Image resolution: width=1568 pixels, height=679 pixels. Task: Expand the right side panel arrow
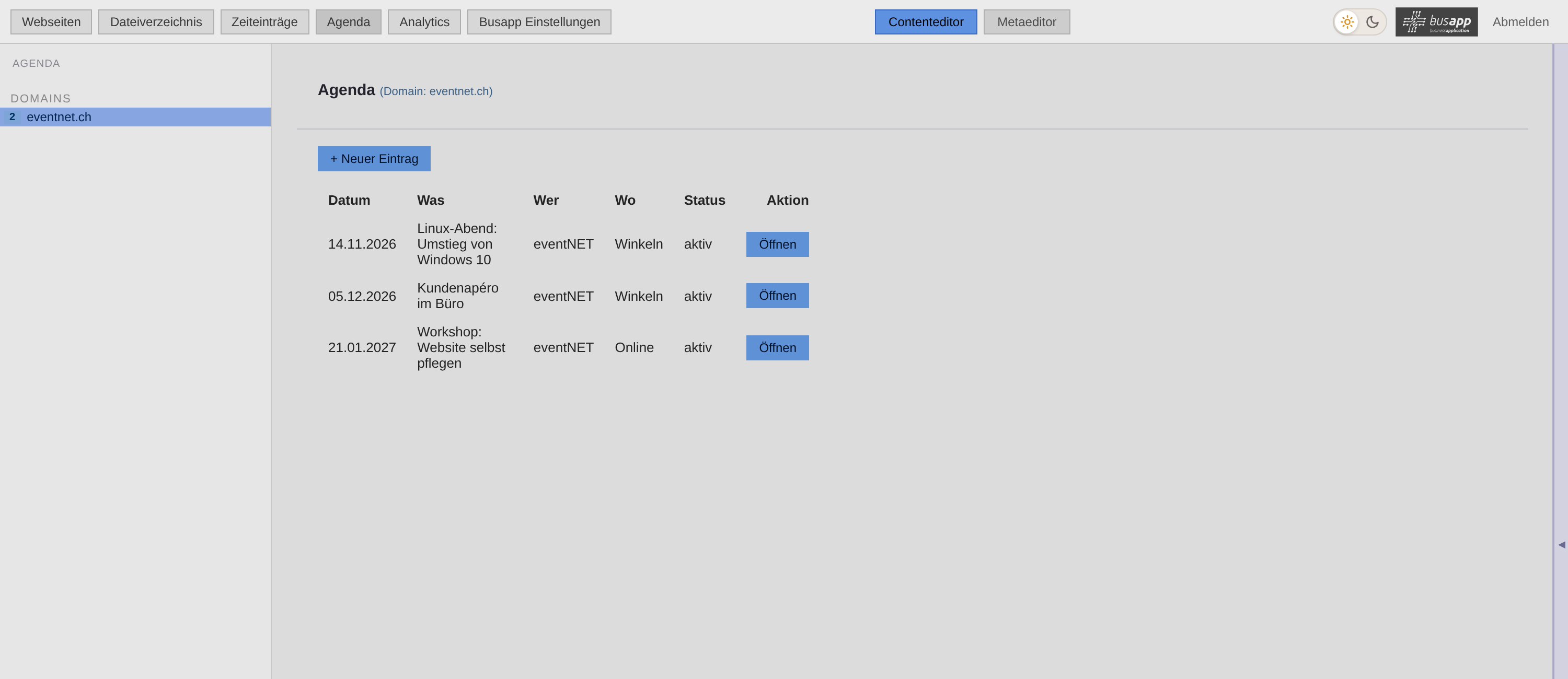[1561, 545]
